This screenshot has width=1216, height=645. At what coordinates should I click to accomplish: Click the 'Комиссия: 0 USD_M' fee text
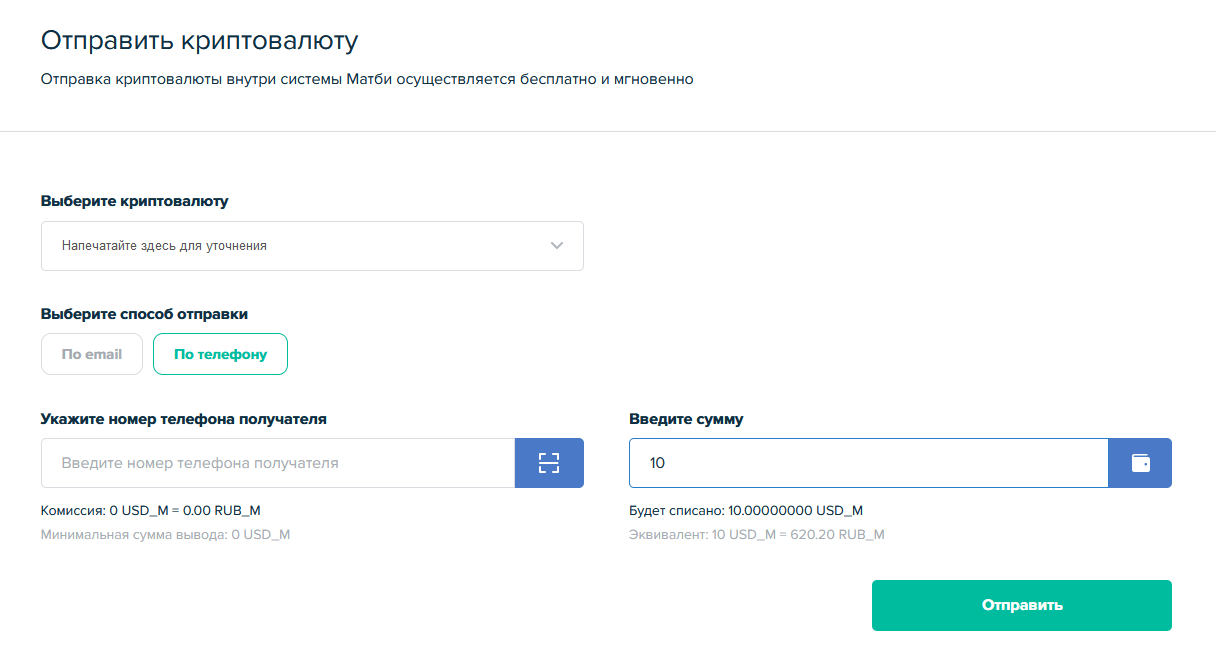coord(150,510)
